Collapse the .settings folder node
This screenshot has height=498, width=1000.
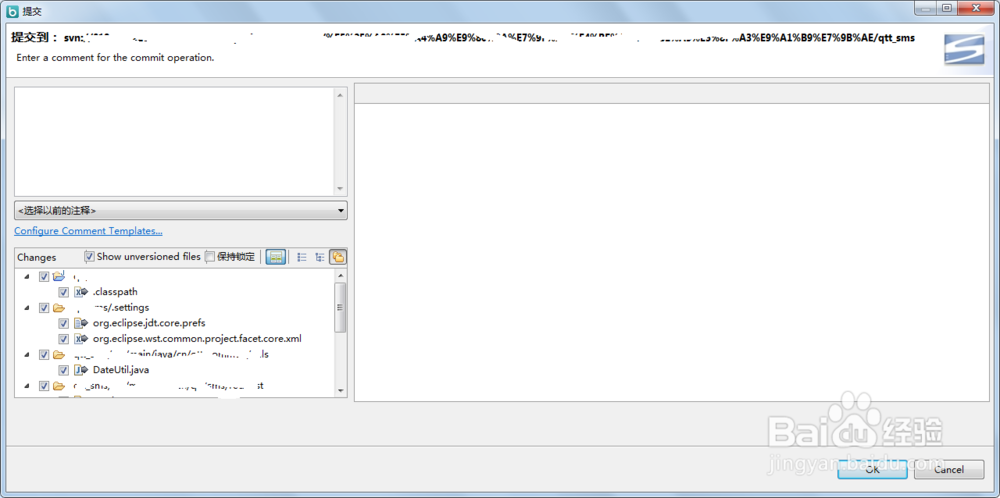26,308
